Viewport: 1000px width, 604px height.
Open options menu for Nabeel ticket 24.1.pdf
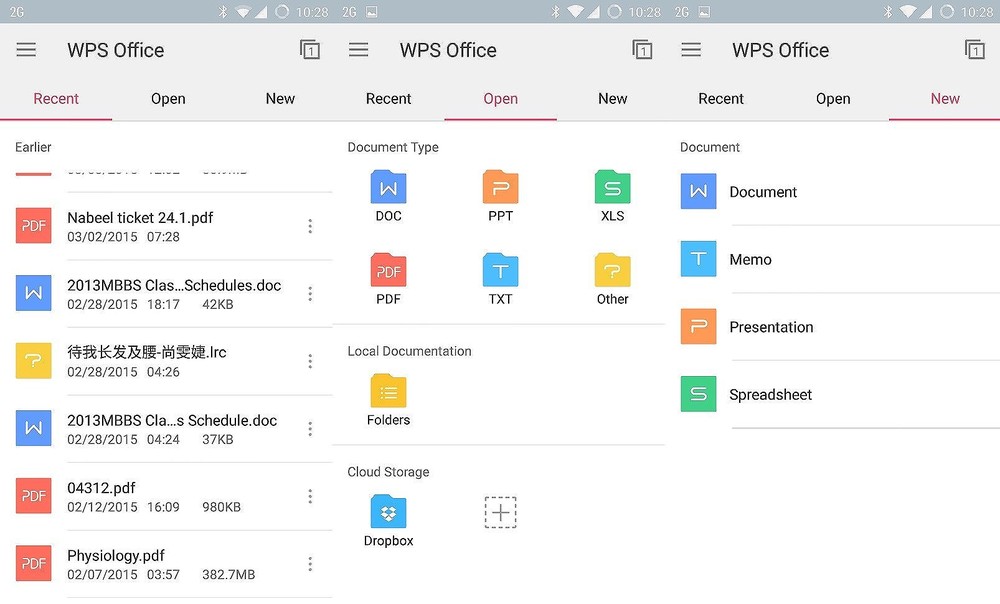[x=310, y=227]
